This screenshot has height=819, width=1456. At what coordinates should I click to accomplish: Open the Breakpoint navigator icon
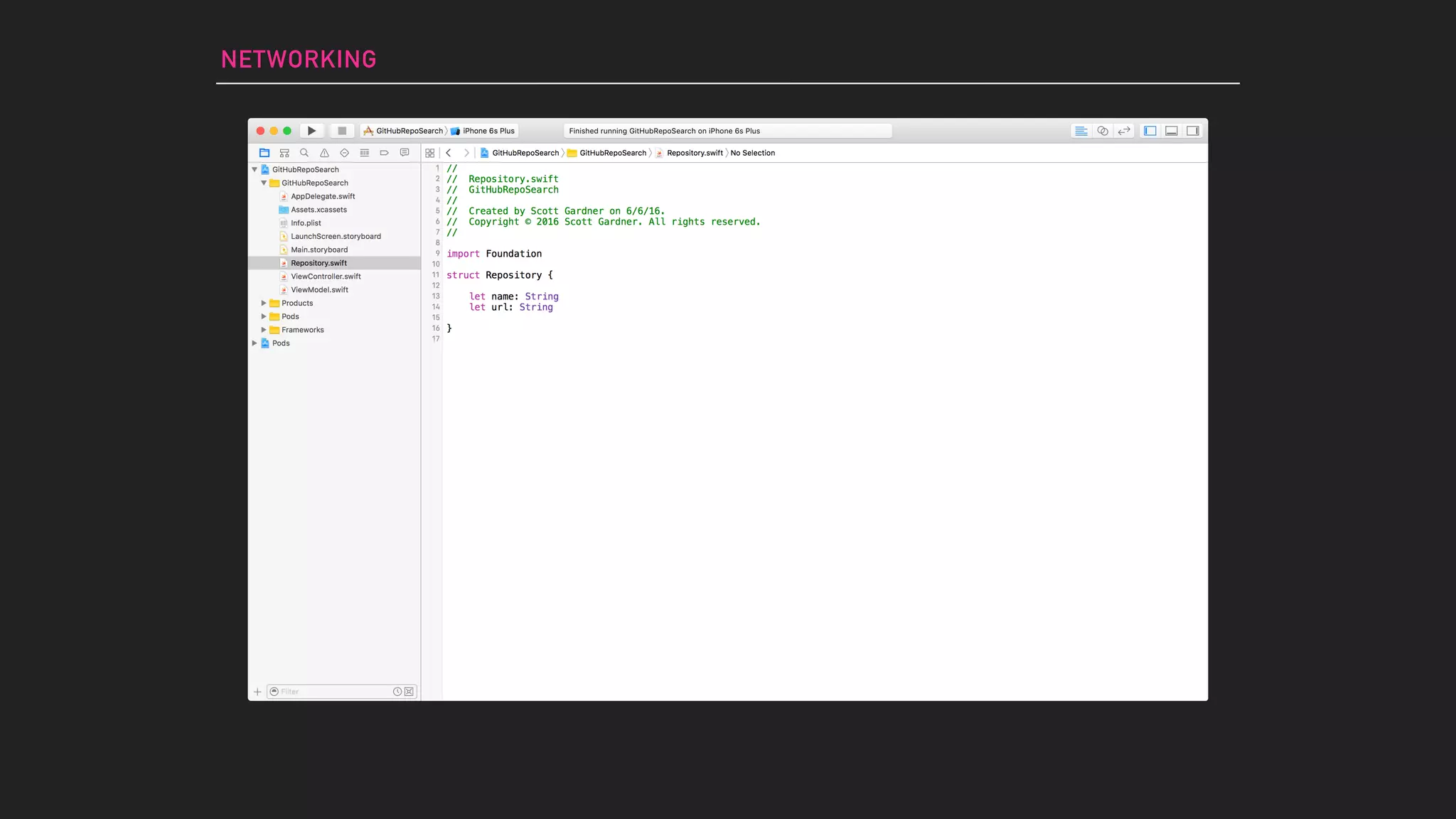pyautogui.click(x=384, y=153)
